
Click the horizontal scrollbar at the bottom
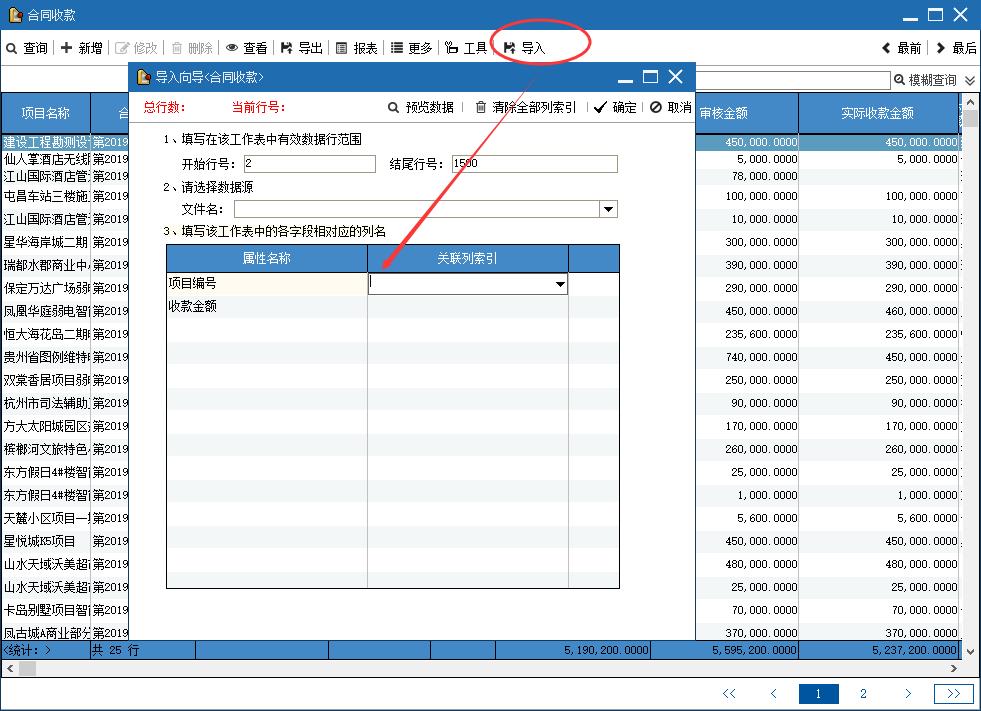point(480,668)
